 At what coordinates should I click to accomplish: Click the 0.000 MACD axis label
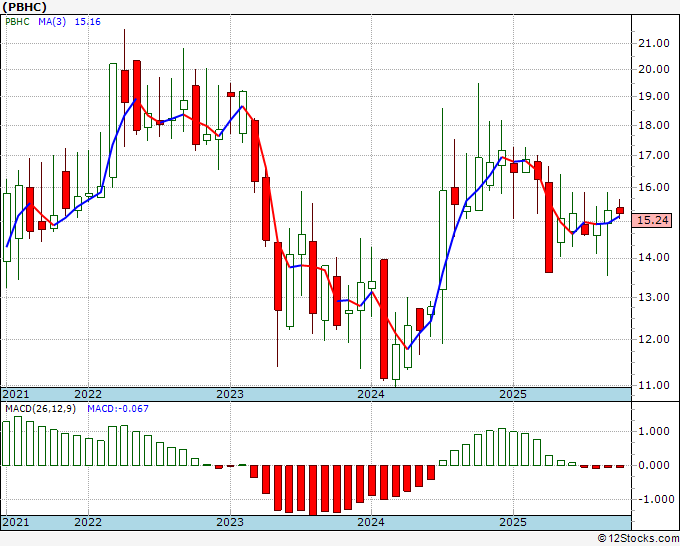(654, 465)
